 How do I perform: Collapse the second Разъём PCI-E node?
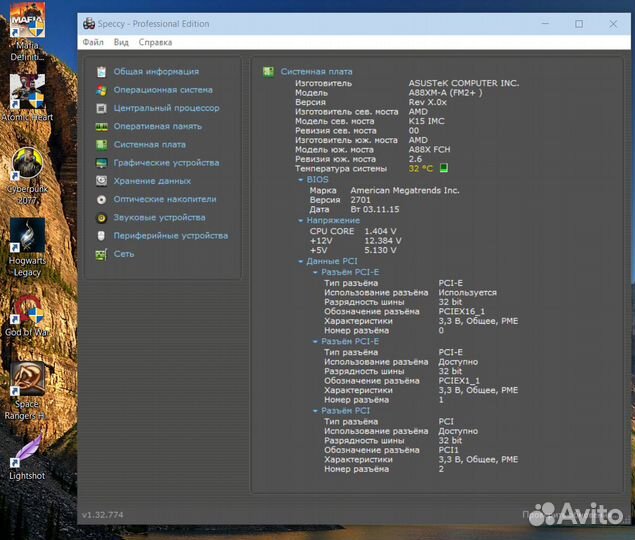point(315,342)
